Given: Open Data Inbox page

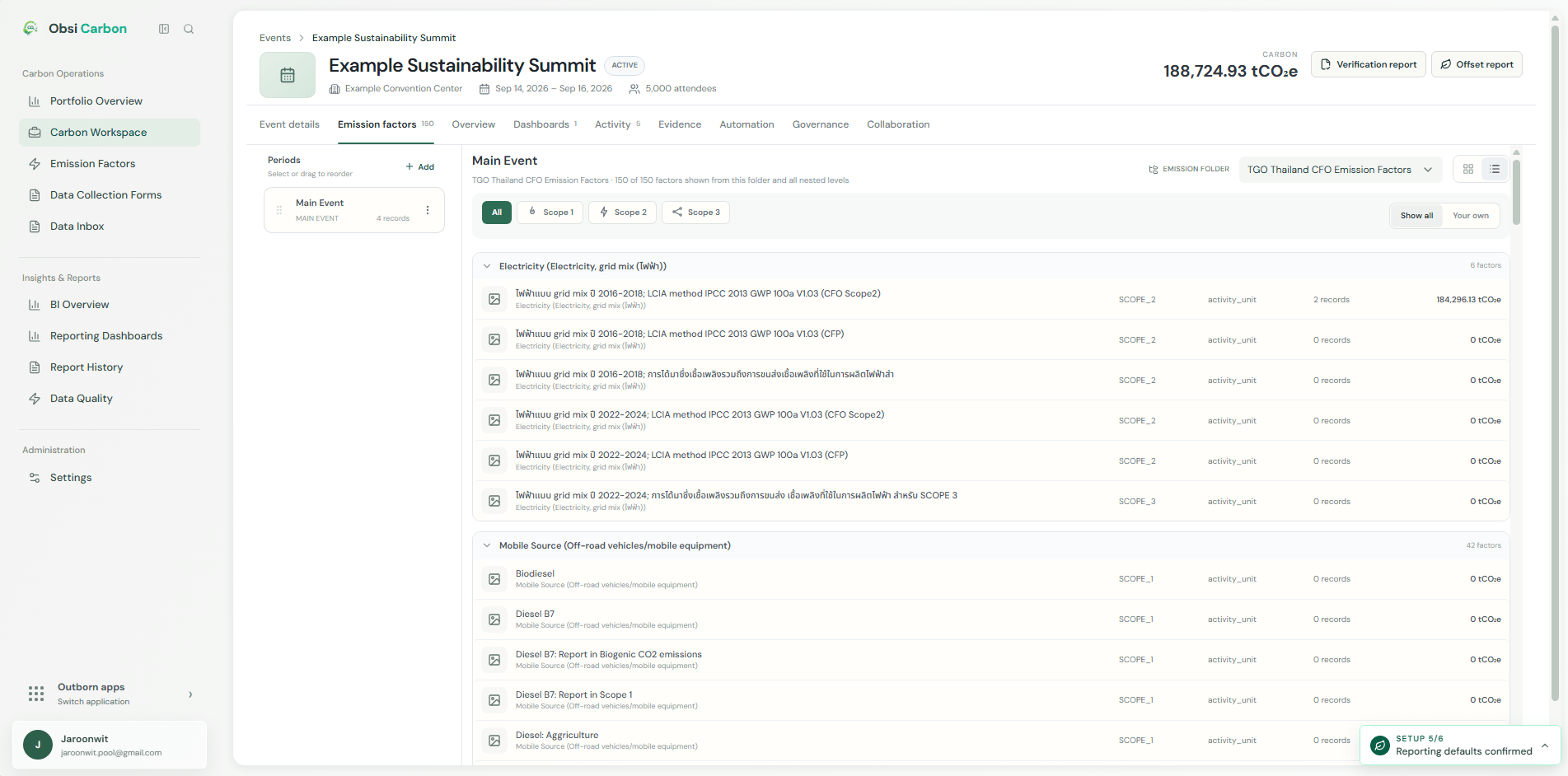Looking at the screenshot, I should click(110, 227).
